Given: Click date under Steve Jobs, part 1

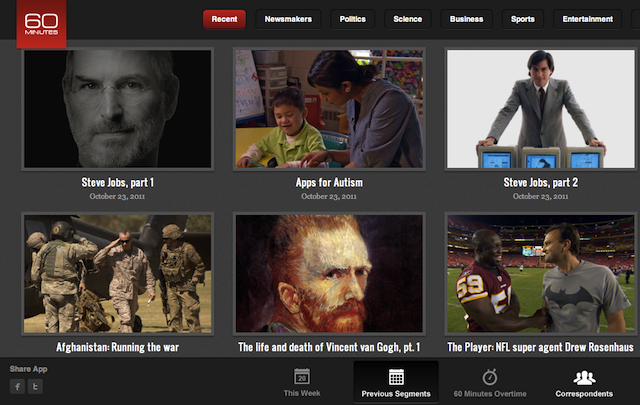Looking at the screenshot, I should pyautogui.click(x=117, y=196).
